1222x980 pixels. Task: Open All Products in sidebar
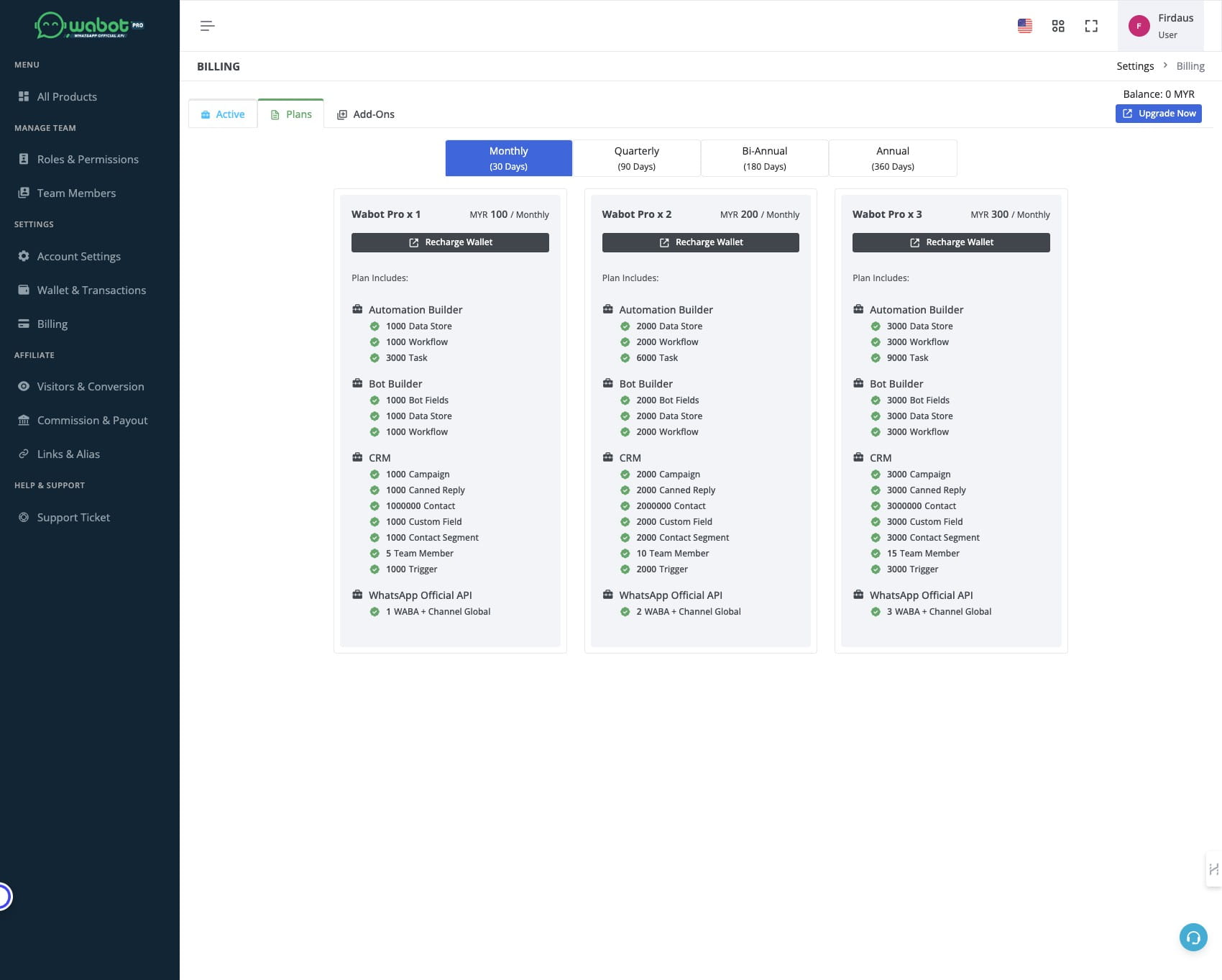(x=90, y=96)
